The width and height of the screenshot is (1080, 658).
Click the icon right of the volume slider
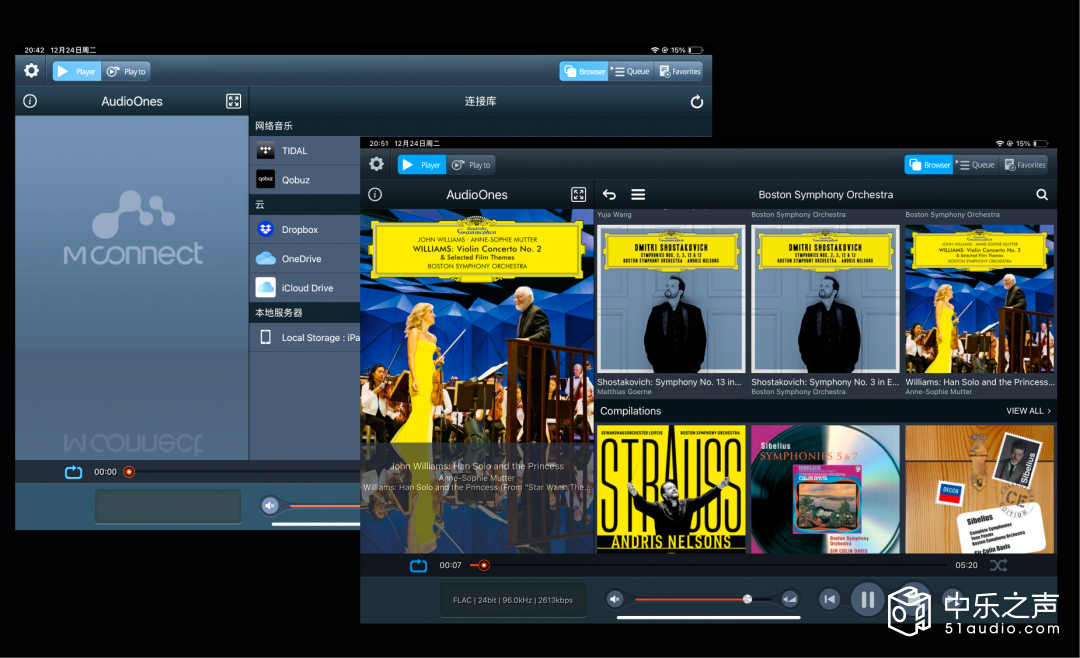pos(789,599)
